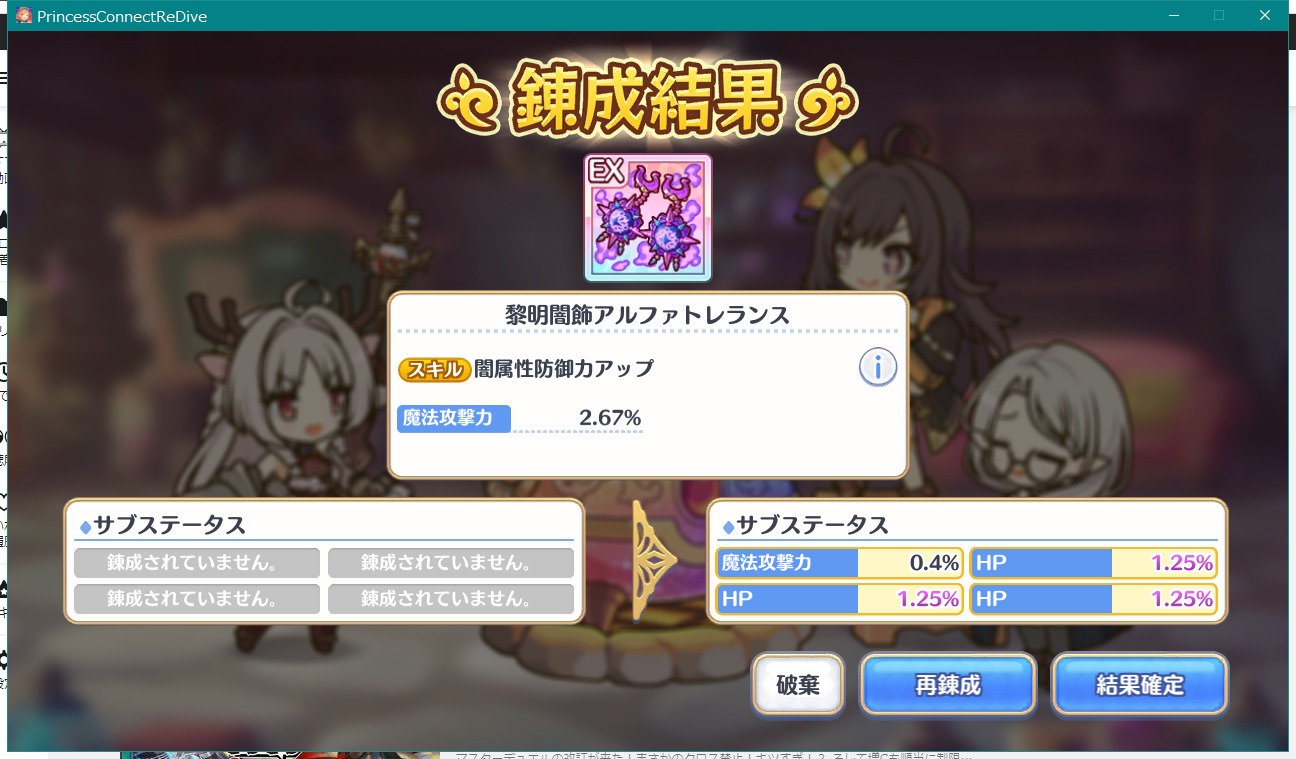Screen dimensions: 1296x759
Task: Click the EX equipment item thumbnail
Action: pyautogui.click(x=648, y=218)
